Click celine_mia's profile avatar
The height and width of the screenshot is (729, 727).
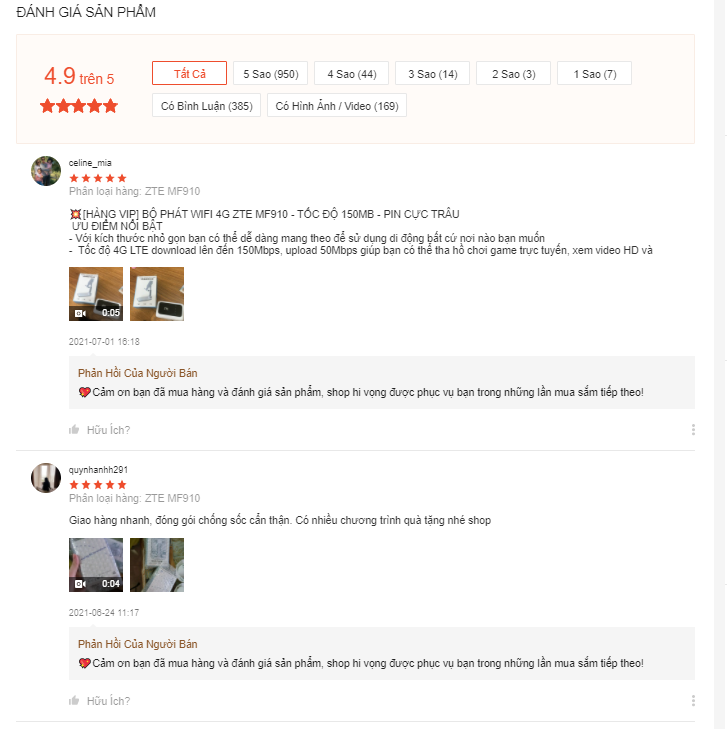click(46, 171)
